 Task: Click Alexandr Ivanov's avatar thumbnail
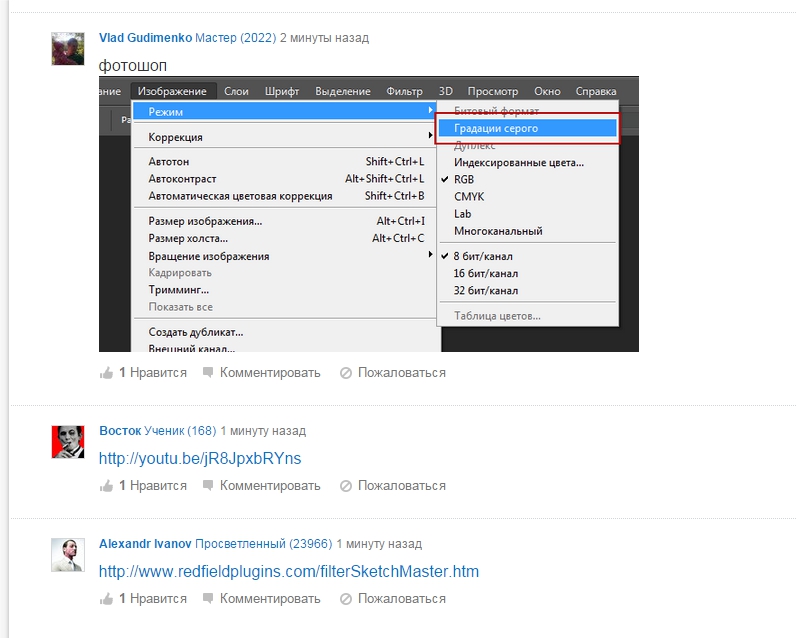tap(68, 555)
